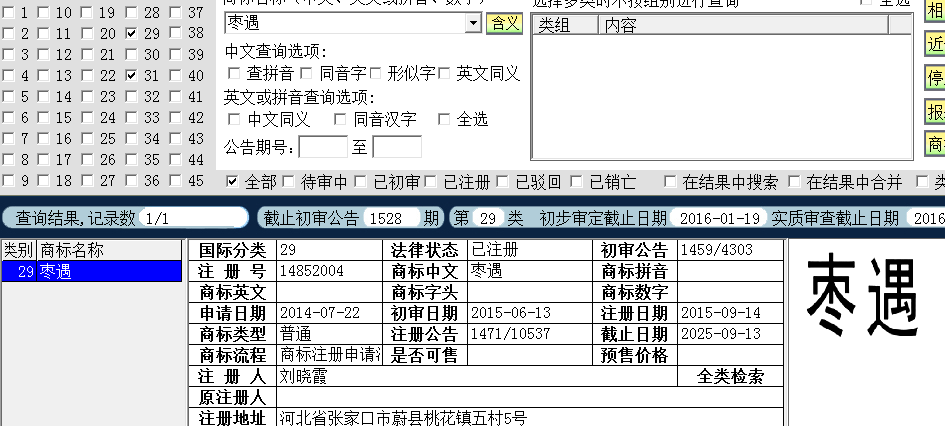The height and width of the screenshot is (426, 945).
Task: Enable the 形似字 checkbox
Action: (x=376, y=73)
